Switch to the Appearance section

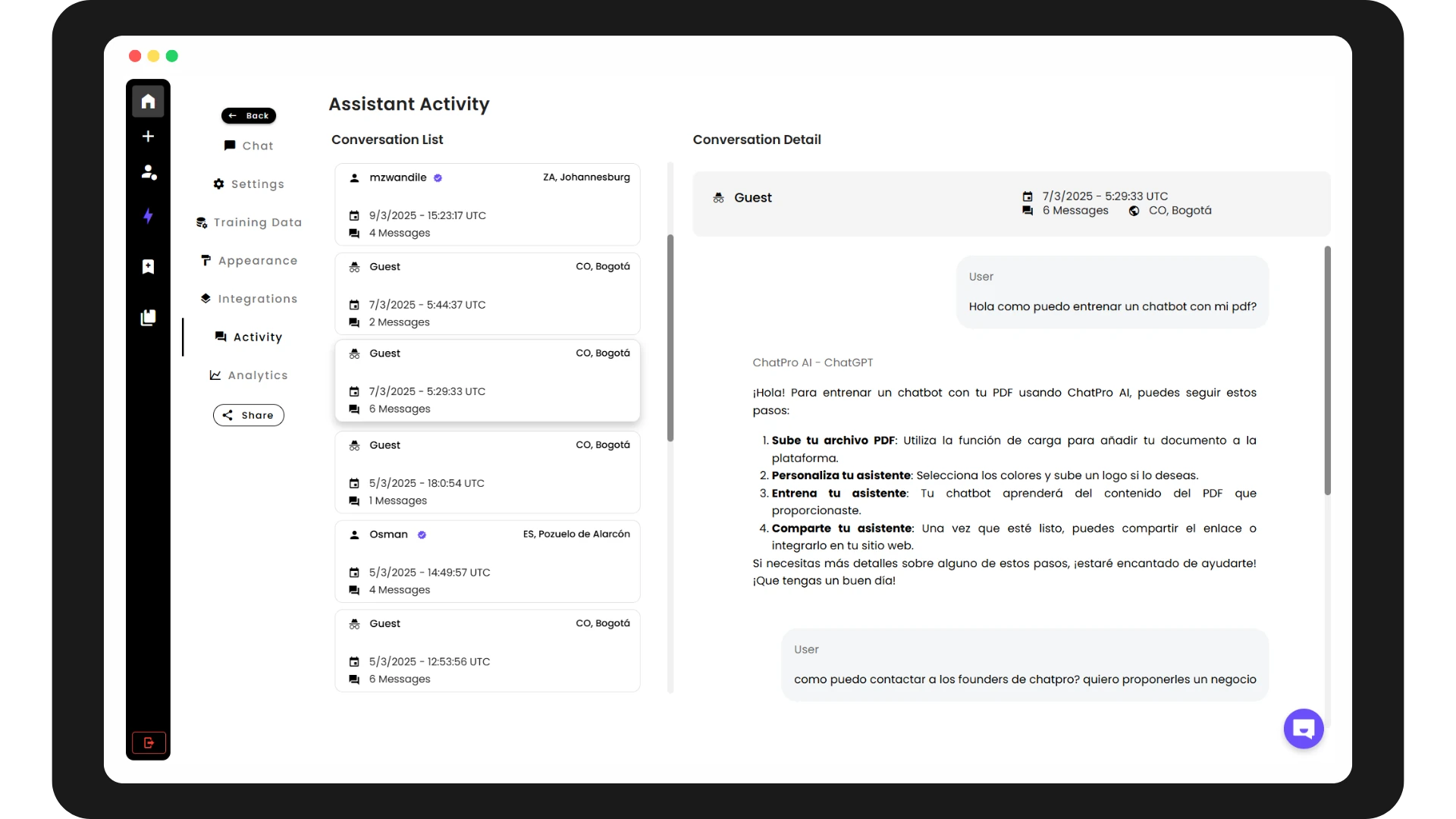[x=249, y=261]
